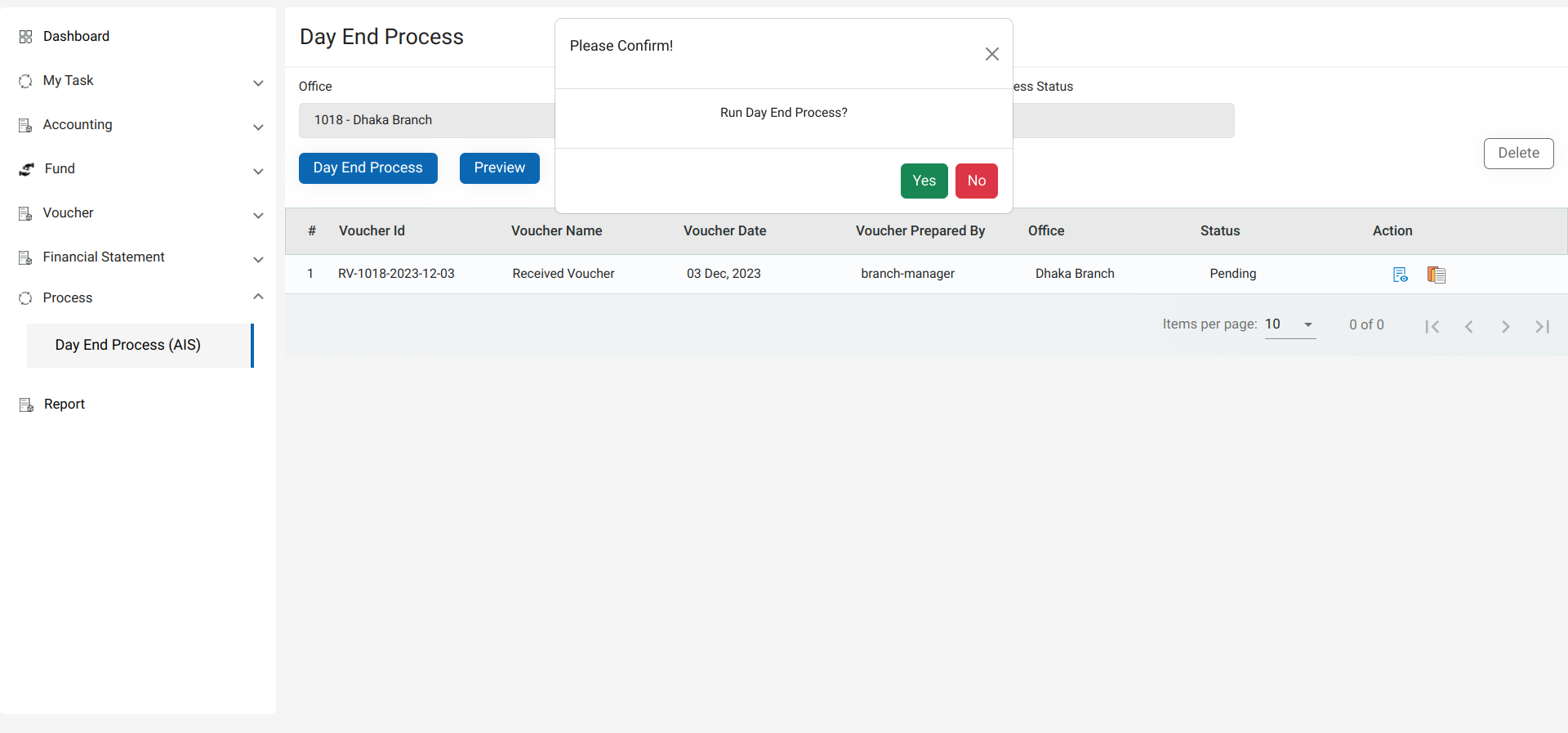Click the Fund hand-coin icon

(27, 169)
